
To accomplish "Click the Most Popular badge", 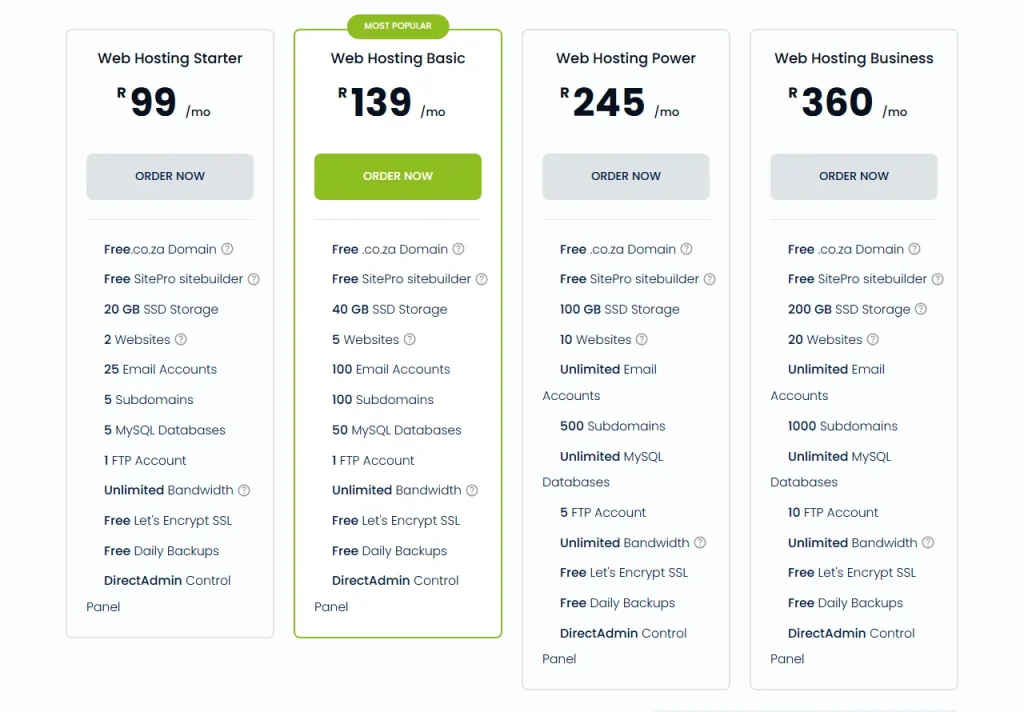I will coord(398,26).
